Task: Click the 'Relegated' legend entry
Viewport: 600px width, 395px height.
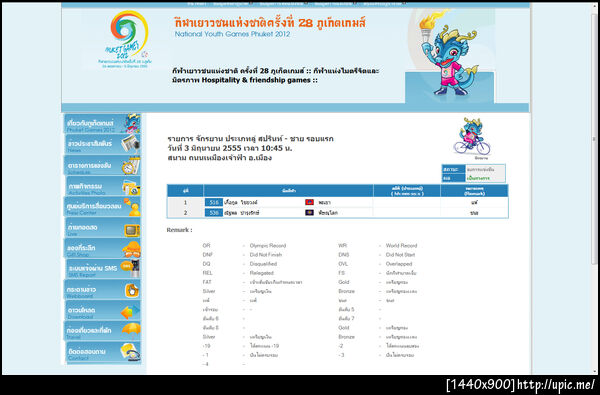Action: click(x=262, y=273)
